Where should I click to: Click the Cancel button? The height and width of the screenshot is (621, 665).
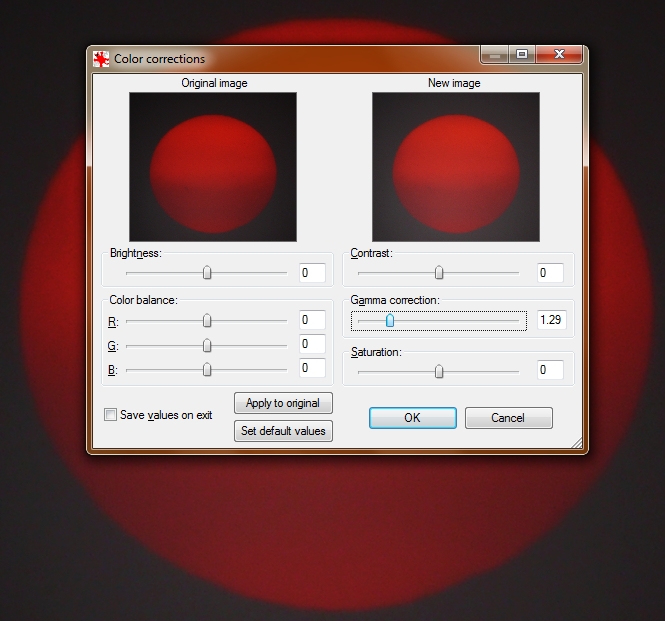509,418
